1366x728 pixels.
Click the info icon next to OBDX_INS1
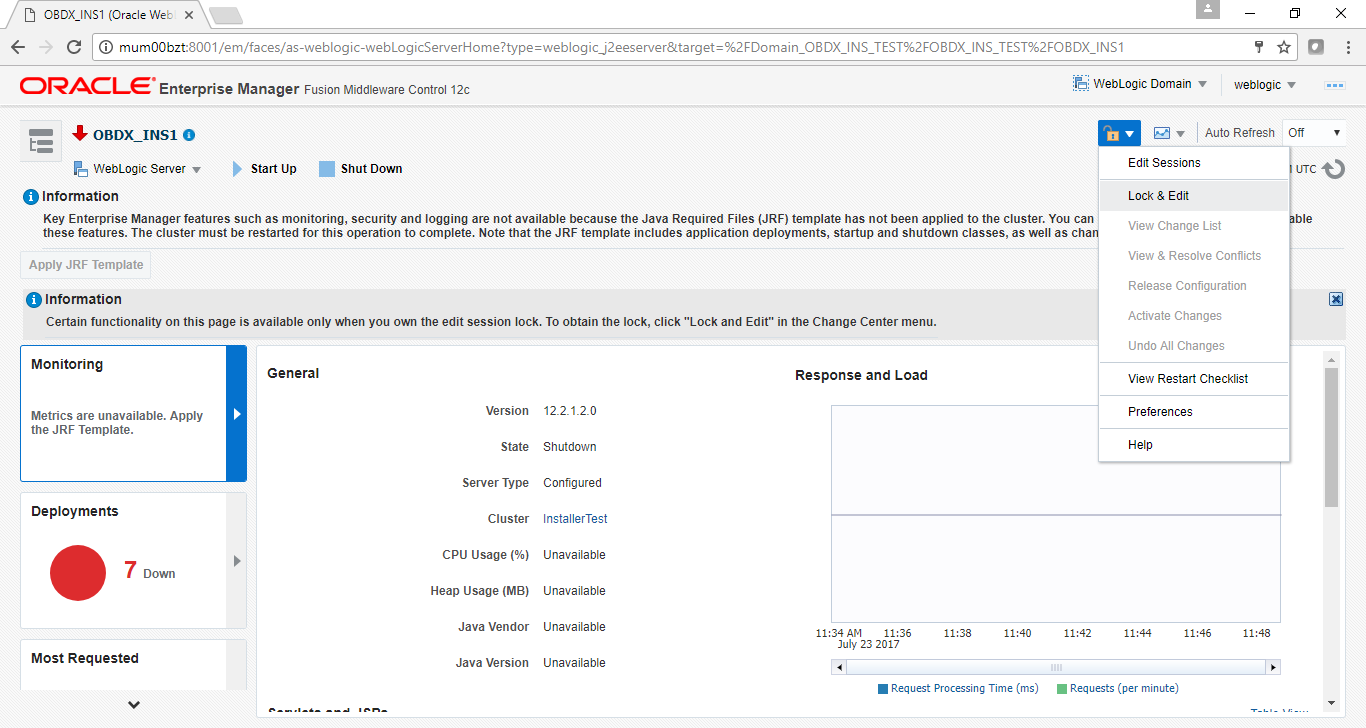[189, 135]
